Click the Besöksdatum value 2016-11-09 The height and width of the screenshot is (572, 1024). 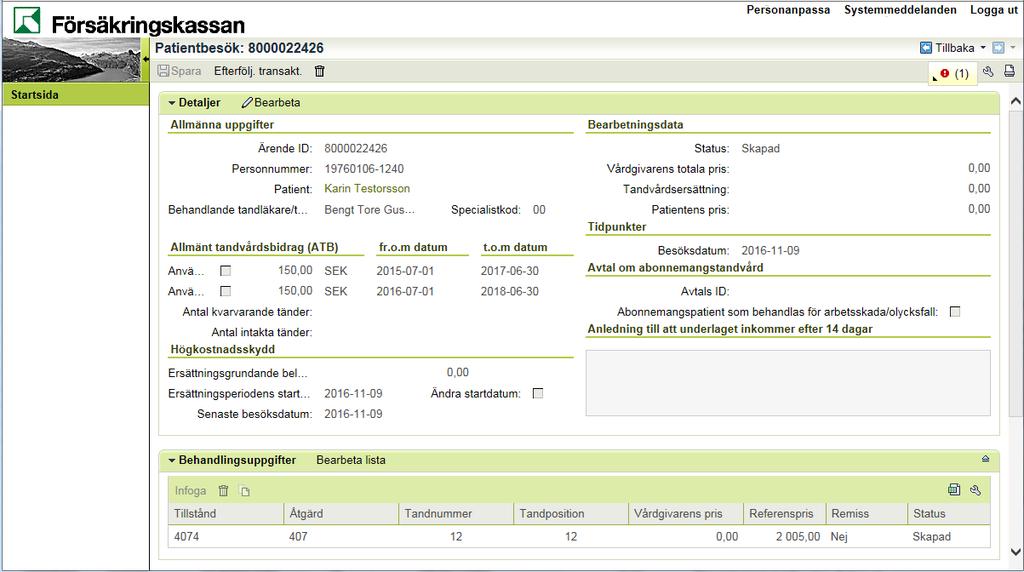770,250
